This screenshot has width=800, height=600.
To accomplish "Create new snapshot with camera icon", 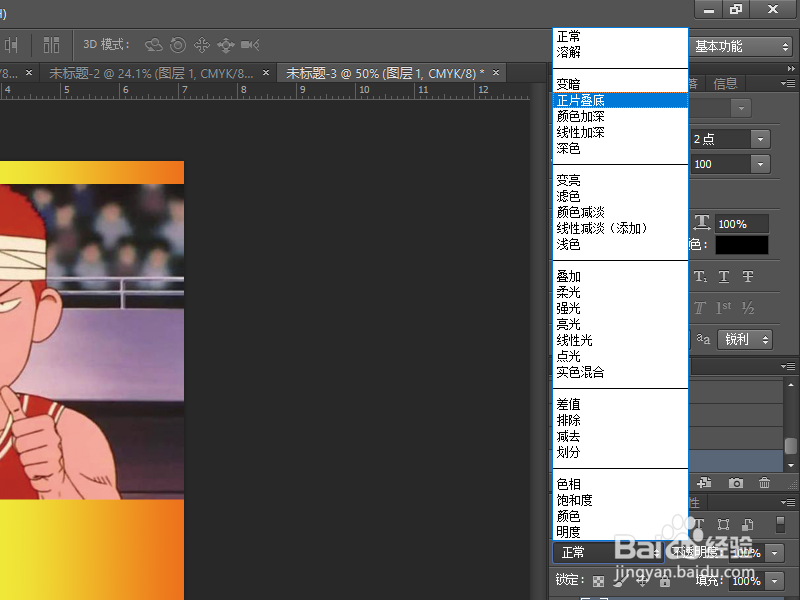I will click(735, 483).
